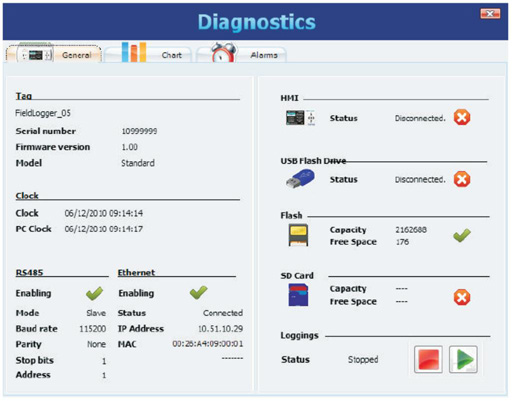Click the HMI device icon

pyautogui.click(x=300, y=118)
